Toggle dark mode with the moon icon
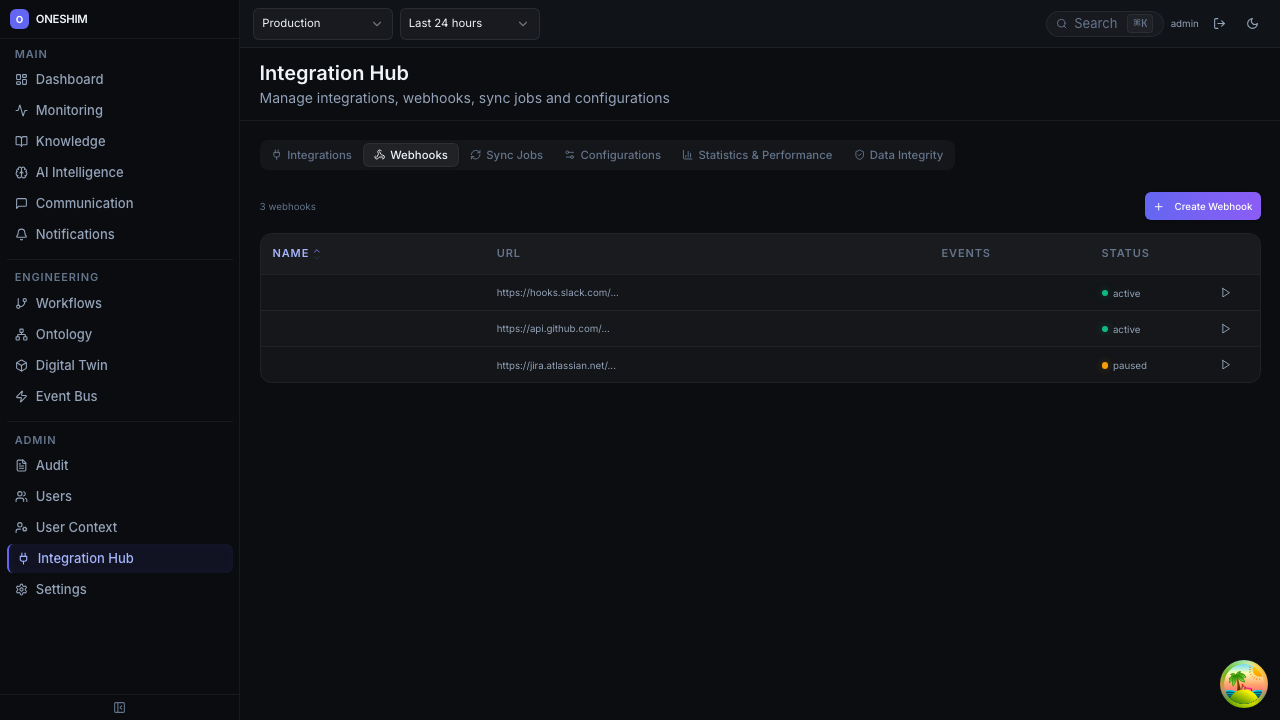 coord(1253,23)
